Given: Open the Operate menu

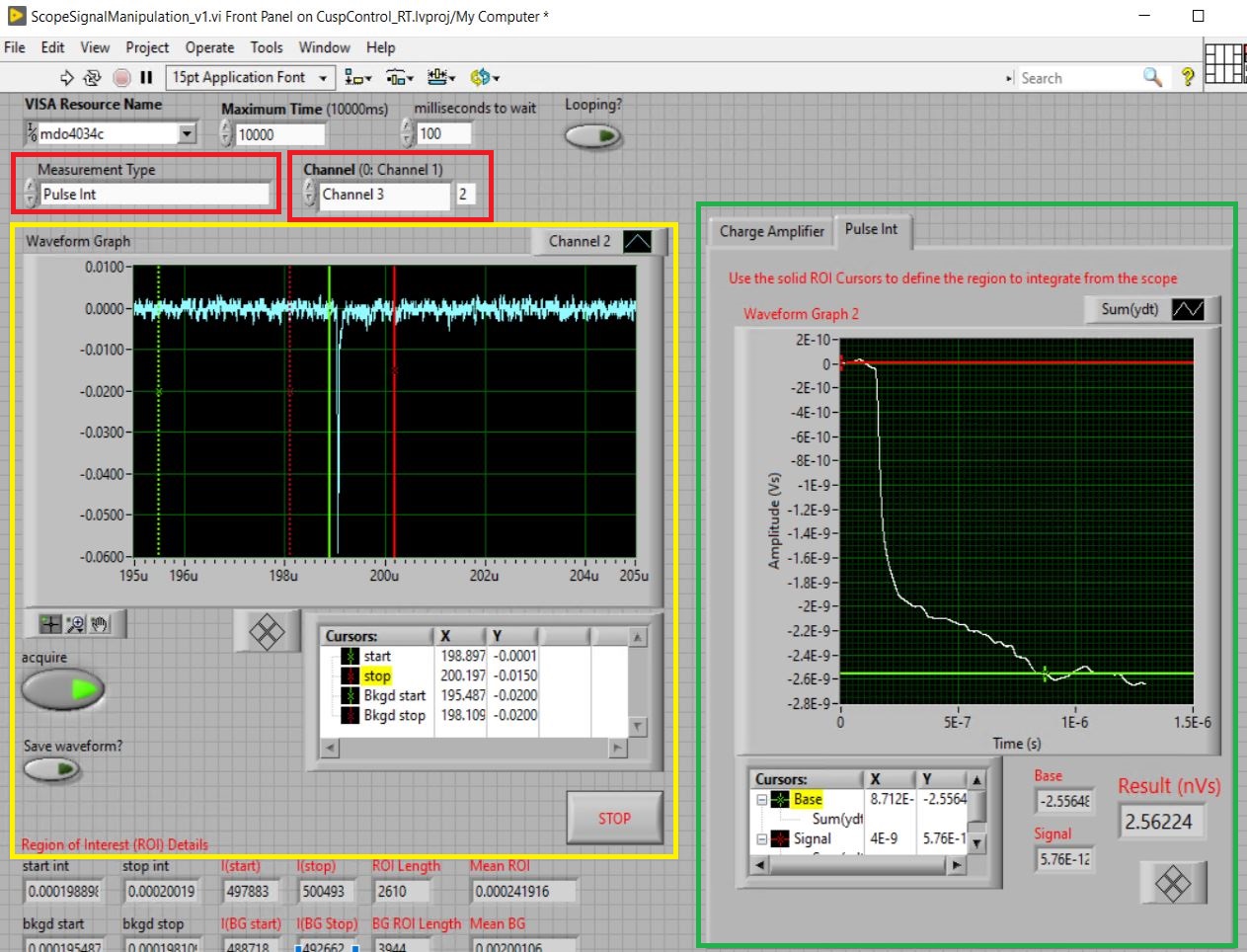Looking at the screenshot, I should click(x=209, y=47).
